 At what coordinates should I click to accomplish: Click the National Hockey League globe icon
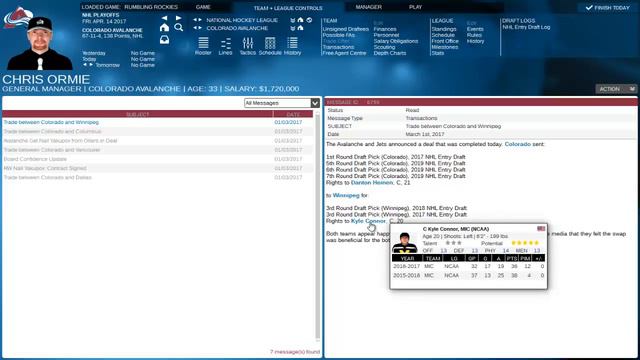pyautogui.click(x=309, y=20)
